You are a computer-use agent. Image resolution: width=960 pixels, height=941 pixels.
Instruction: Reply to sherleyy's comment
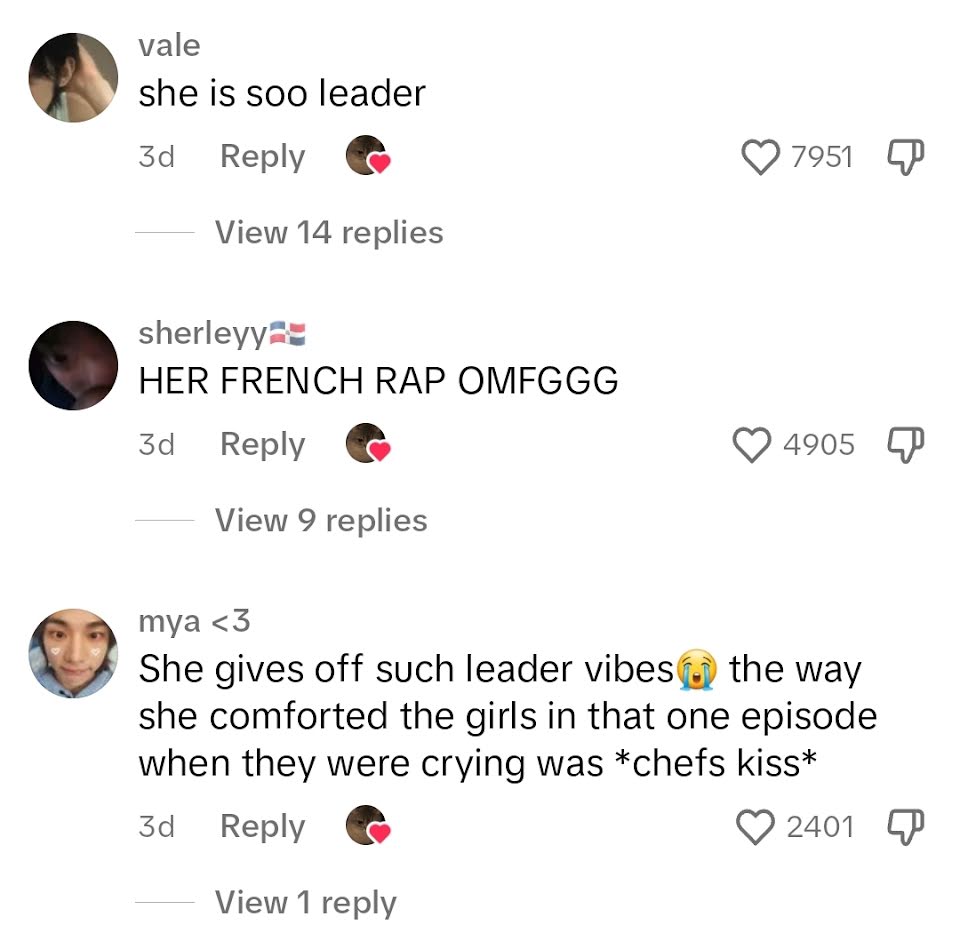pyautogui.click(x=263, y=444)
